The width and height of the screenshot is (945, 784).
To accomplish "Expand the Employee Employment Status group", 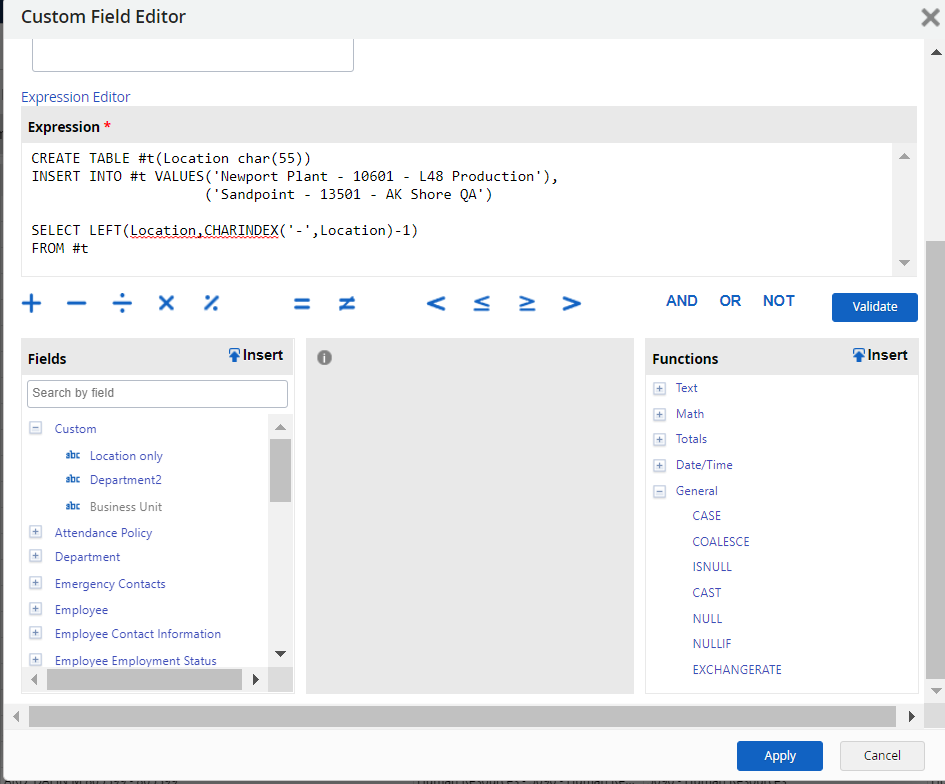I will [x=36, y=659].
